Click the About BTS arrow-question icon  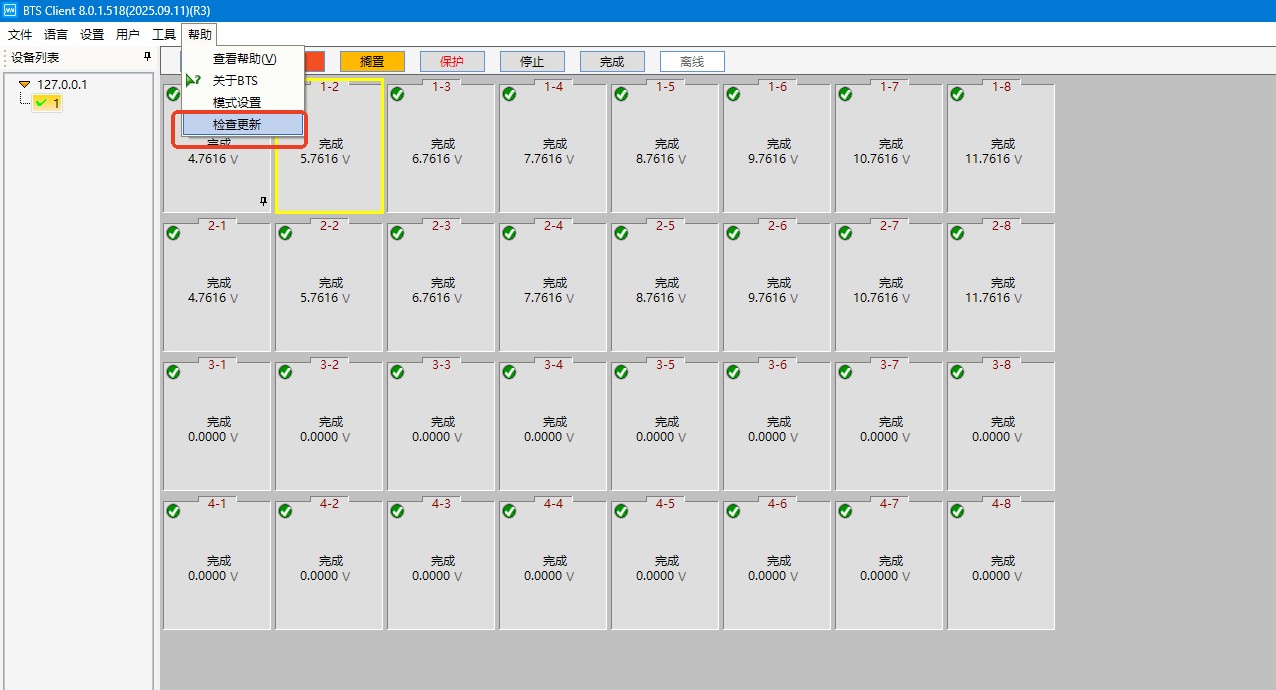(193, 81)
